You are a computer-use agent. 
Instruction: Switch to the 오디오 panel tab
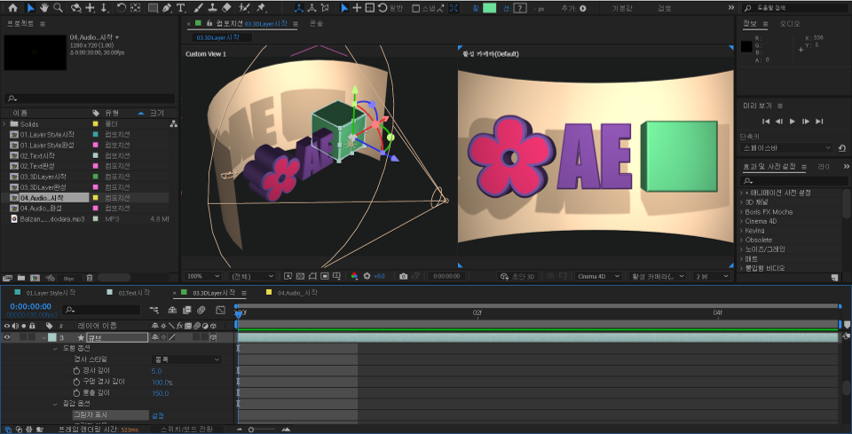pos(790,24)
